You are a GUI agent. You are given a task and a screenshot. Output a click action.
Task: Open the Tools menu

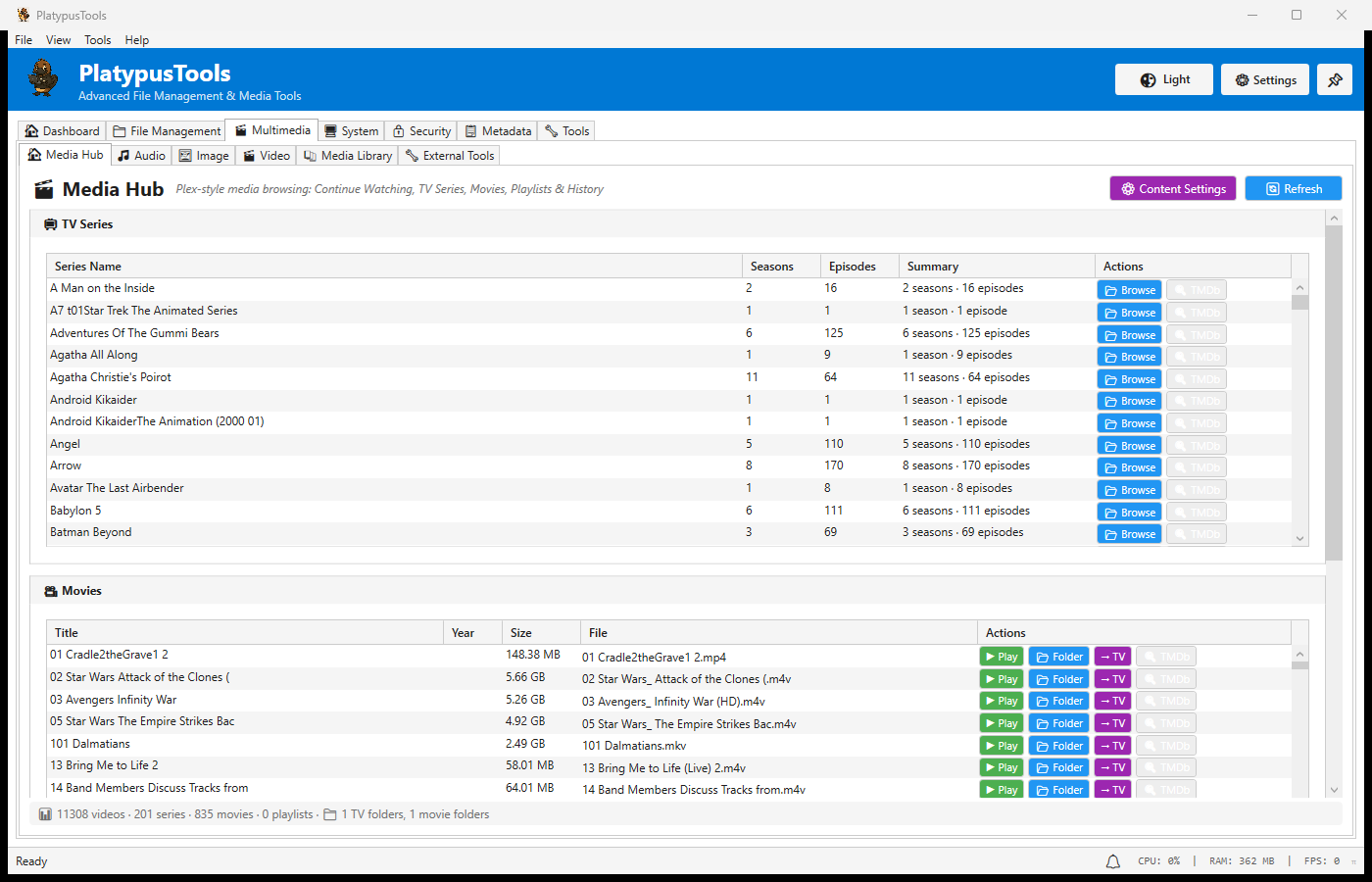point(97,40)
